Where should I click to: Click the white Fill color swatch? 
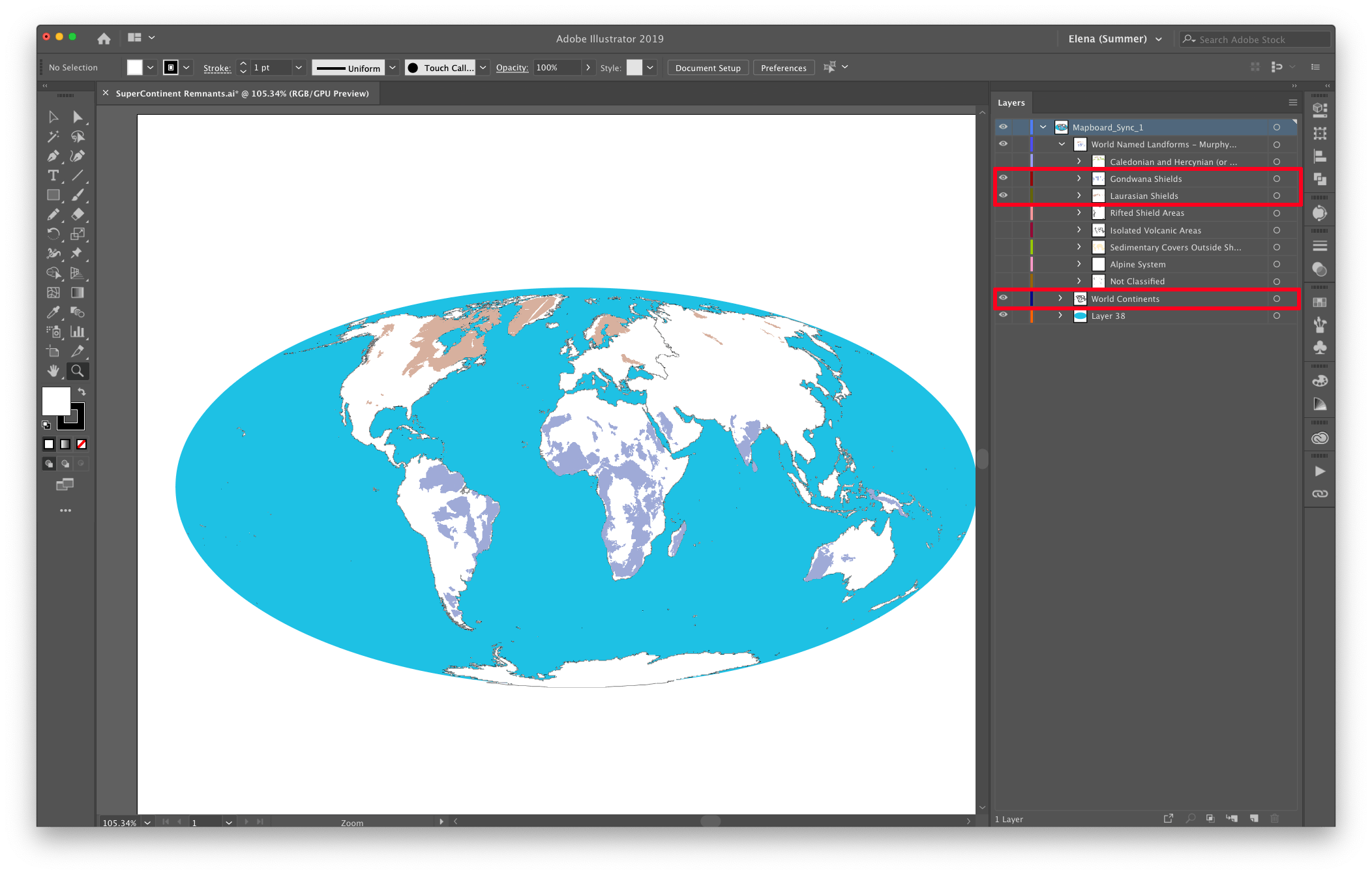tap(56, 400)
